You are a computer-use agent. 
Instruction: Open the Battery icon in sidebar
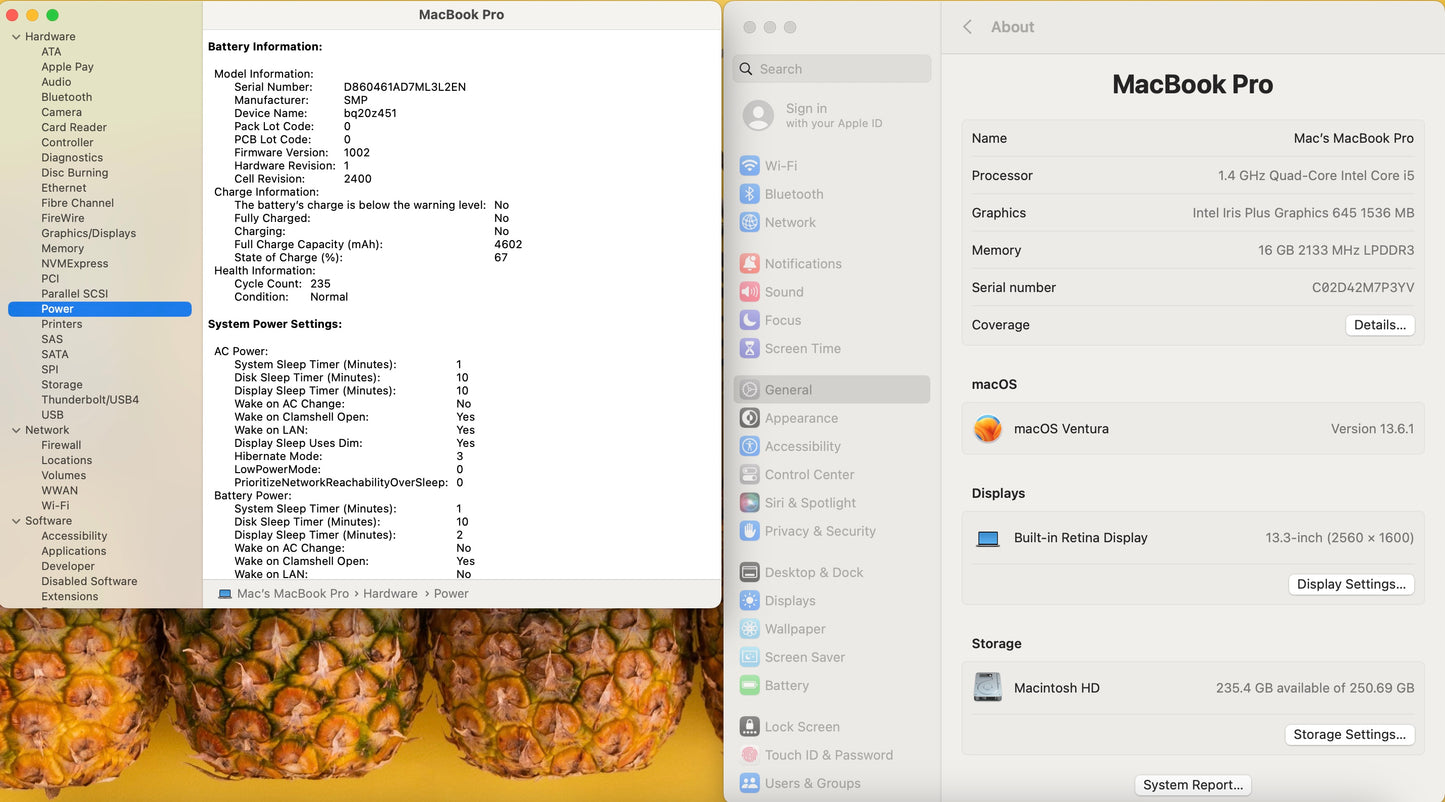pos(749,686)
